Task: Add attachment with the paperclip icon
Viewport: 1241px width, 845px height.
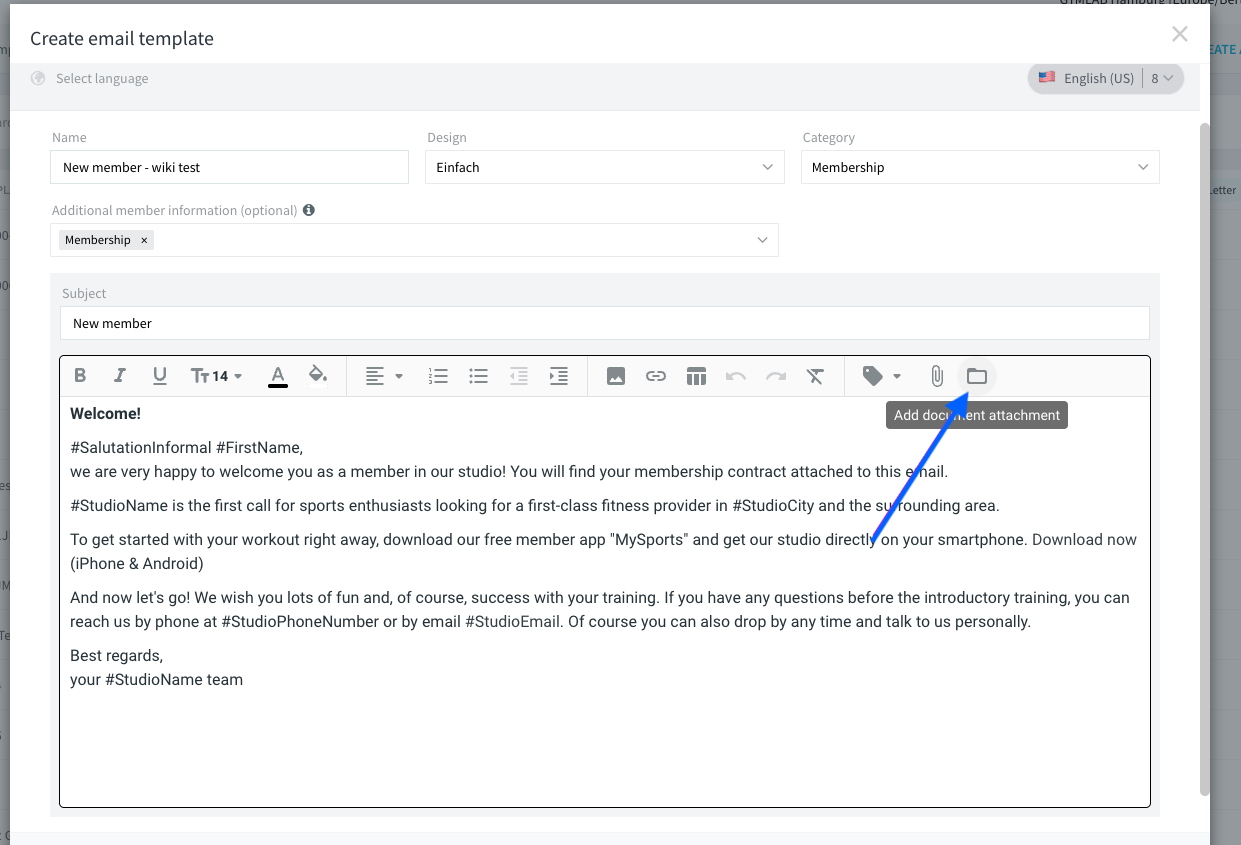Action: point(937,376)
